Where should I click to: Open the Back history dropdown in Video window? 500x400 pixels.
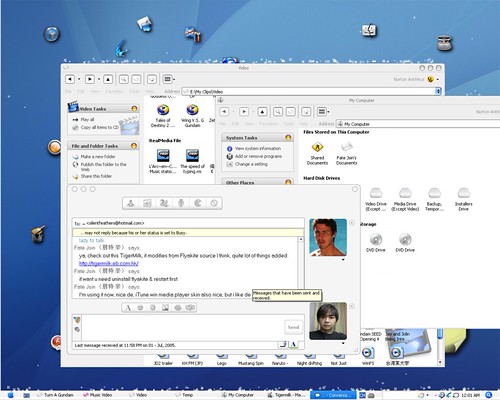[79, 79]
